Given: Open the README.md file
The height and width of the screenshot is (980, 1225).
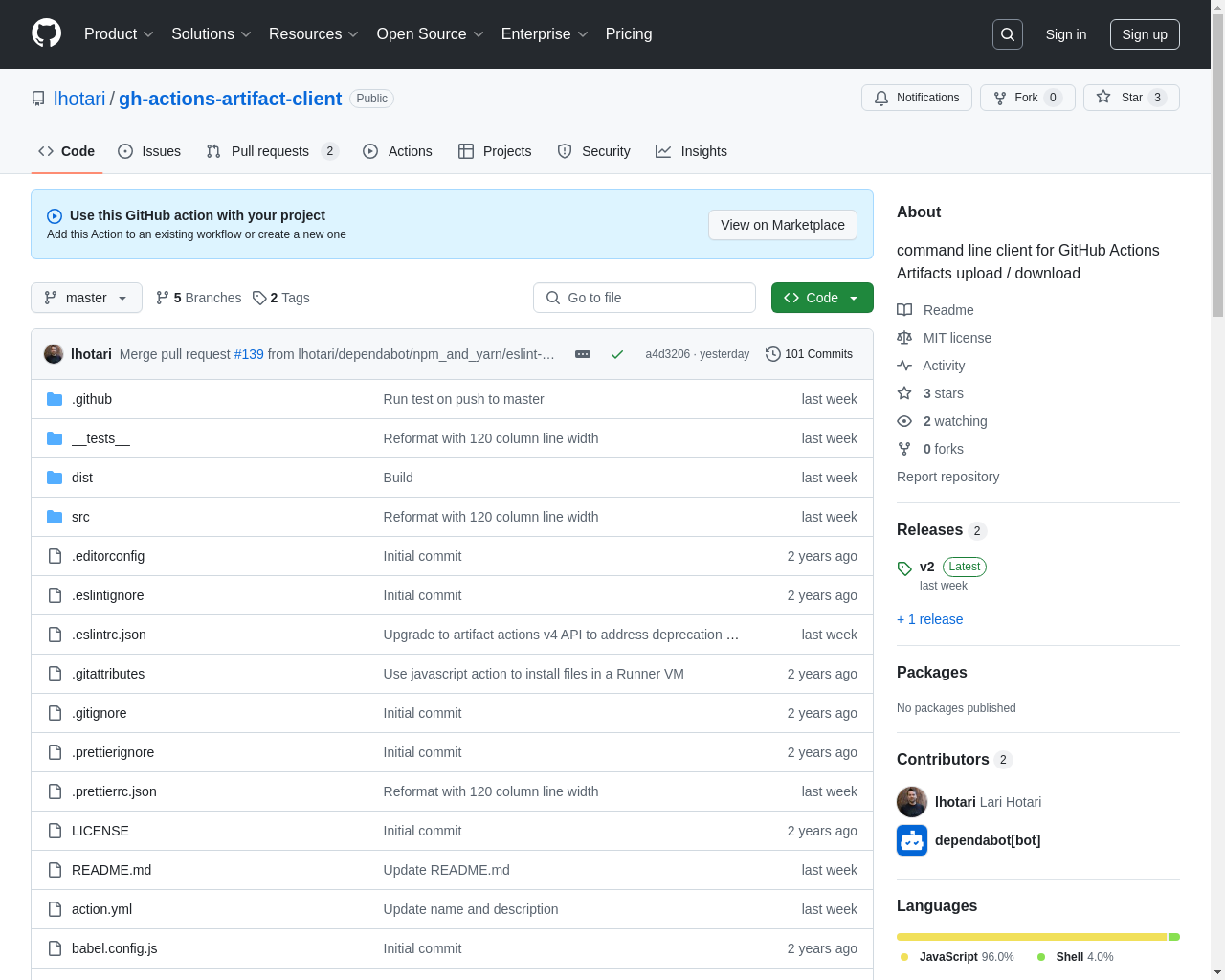Looking at the screenshot, I should tap(111, 870).
